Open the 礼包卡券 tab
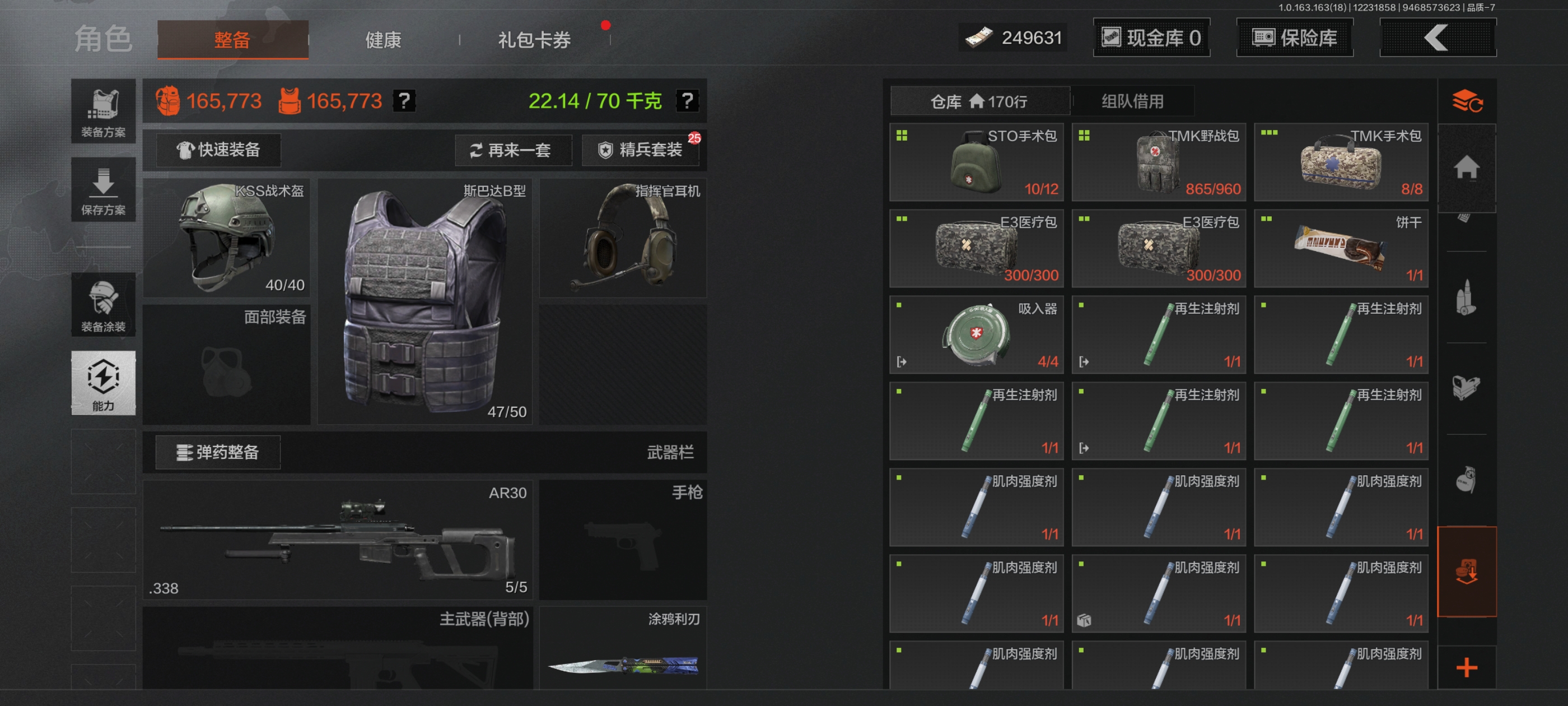The width and height of the screenshot is (1568, 706). click(534, 40)
